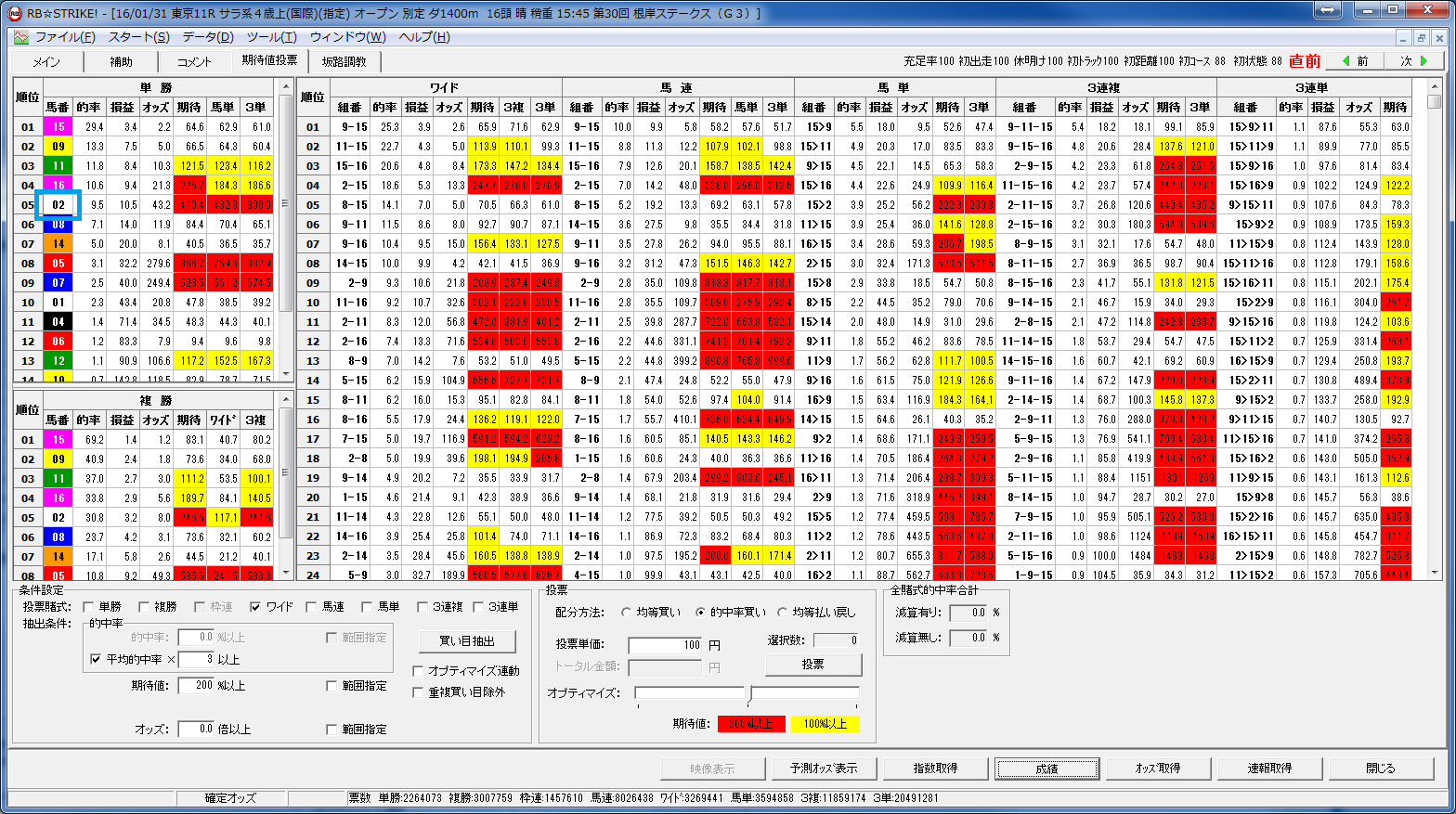
Task: Enable the 馬単 bet type checkbox
Action: tap(368, 607)
